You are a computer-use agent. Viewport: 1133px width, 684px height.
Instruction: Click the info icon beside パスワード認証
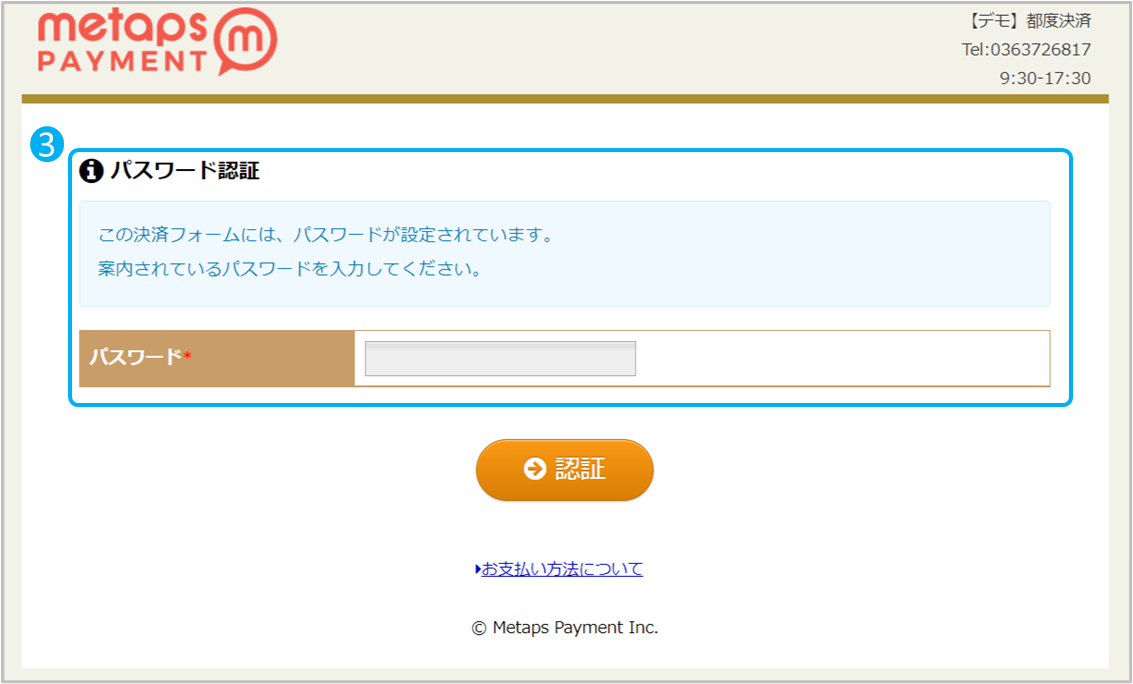[91, 171]
